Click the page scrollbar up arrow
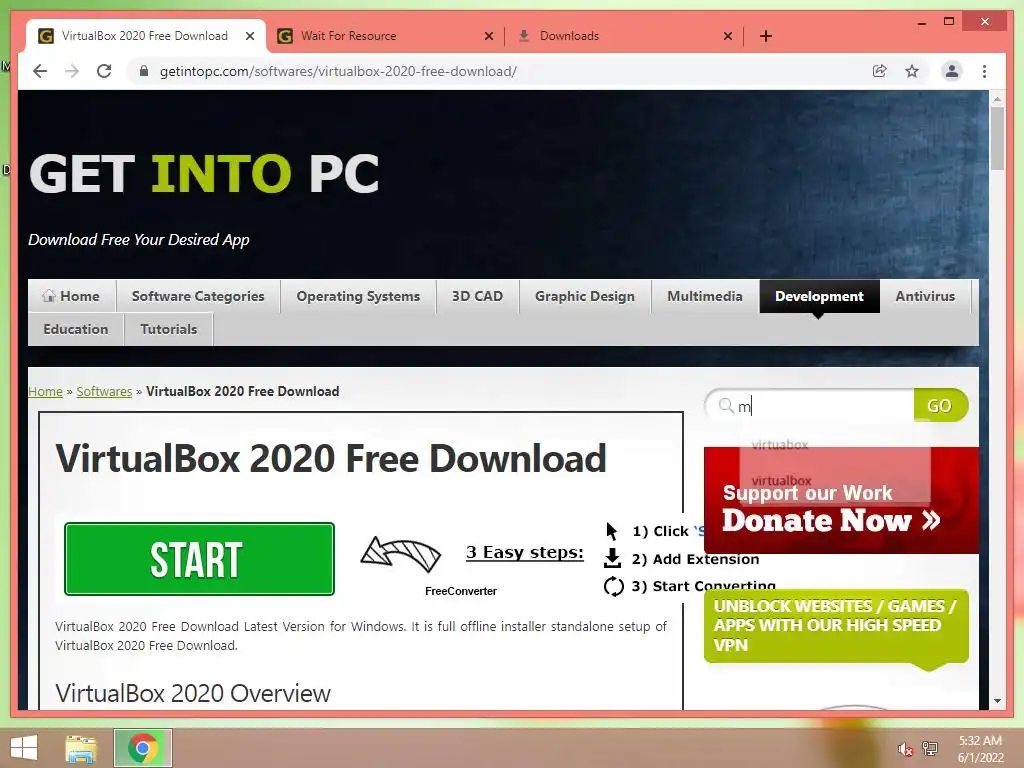The height and width of the screenshot is (768, 1024). [x=997, y=99]
